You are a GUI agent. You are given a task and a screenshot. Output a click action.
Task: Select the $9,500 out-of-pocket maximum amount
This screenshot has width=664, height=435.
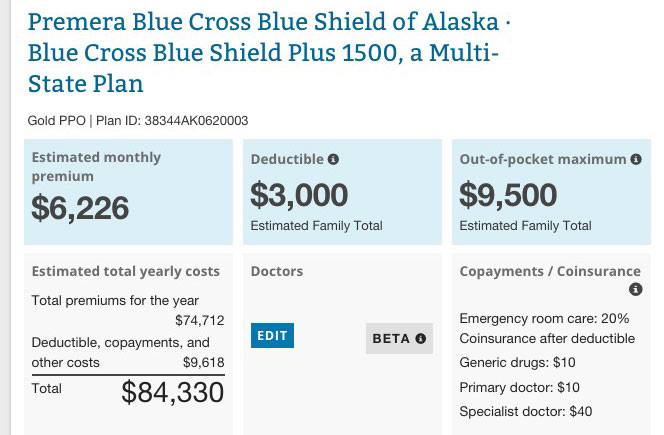pos(508,194)
